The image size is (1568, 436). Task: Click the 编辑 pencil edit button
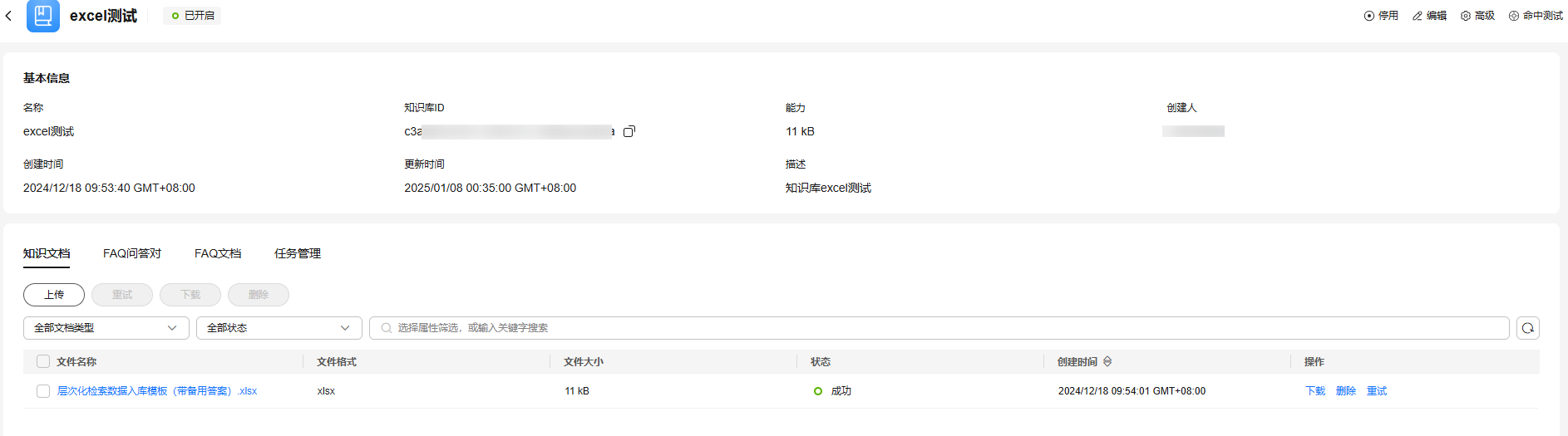(1429, 16)
